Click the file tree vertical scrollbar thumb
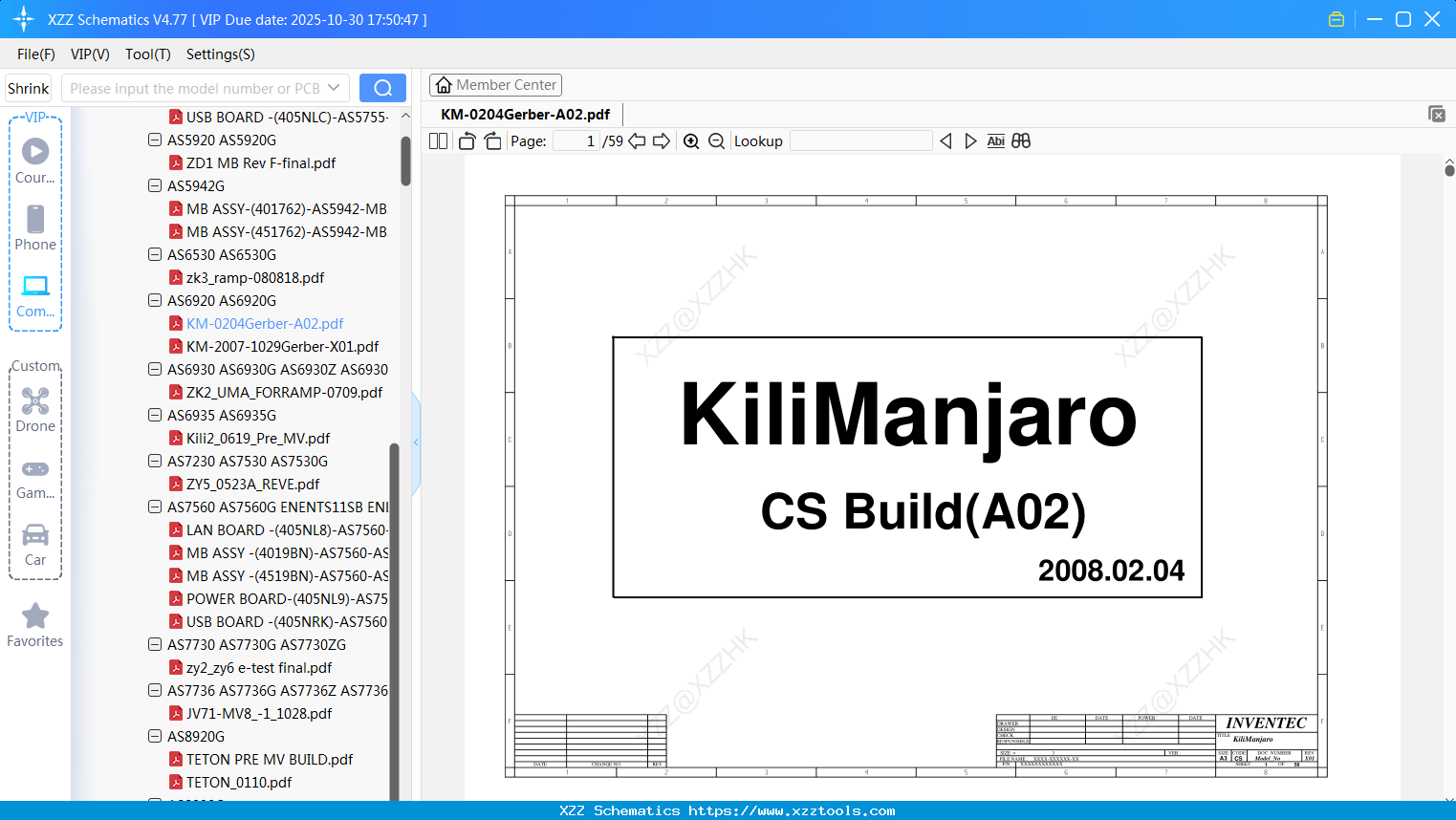Screen dimensions: 1456x820 405,161
